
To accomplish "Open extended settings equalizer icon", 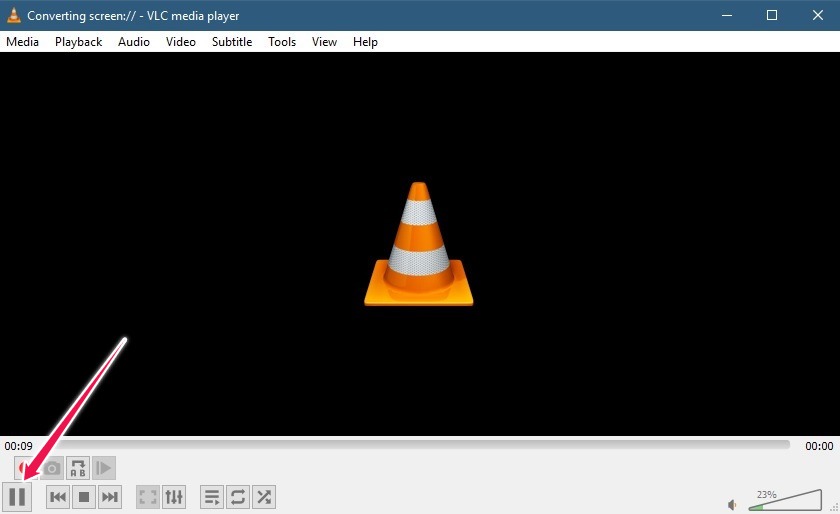I will click(x=174, y=497).
